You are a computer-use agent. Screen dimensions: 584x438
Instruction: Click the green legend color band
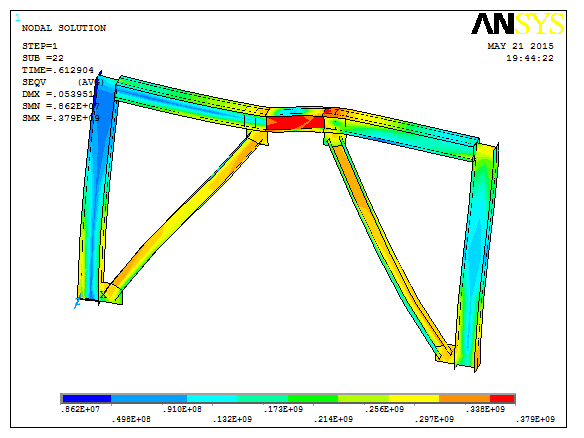313,399
